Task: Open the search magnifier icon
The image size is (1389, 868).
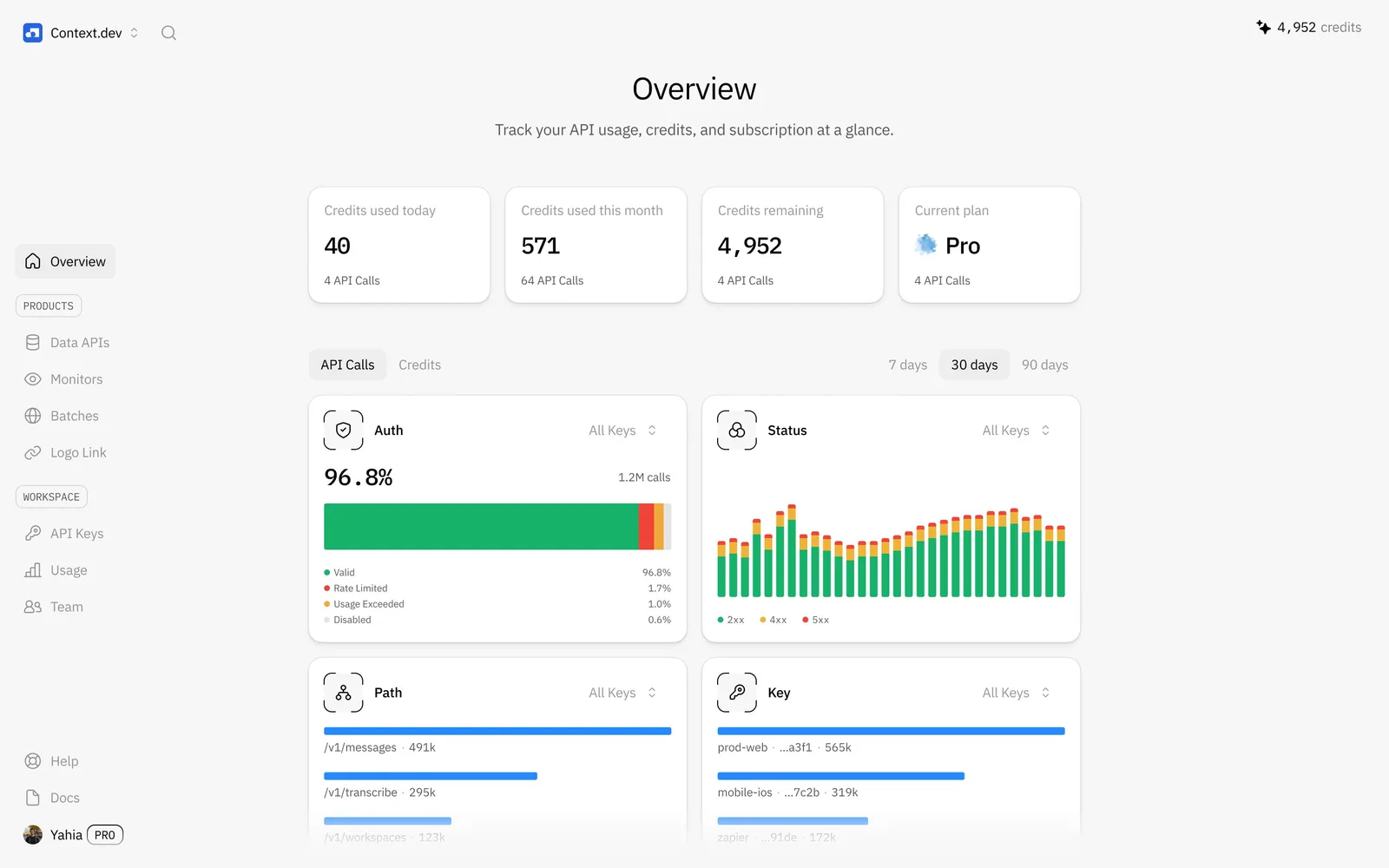Action: click(x=168, y=33)
